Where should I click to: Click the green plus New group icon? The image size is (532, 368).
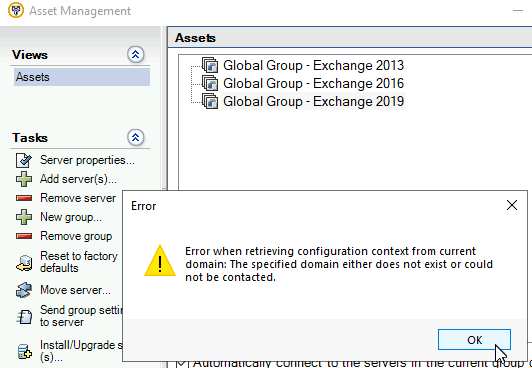[24, 217]
